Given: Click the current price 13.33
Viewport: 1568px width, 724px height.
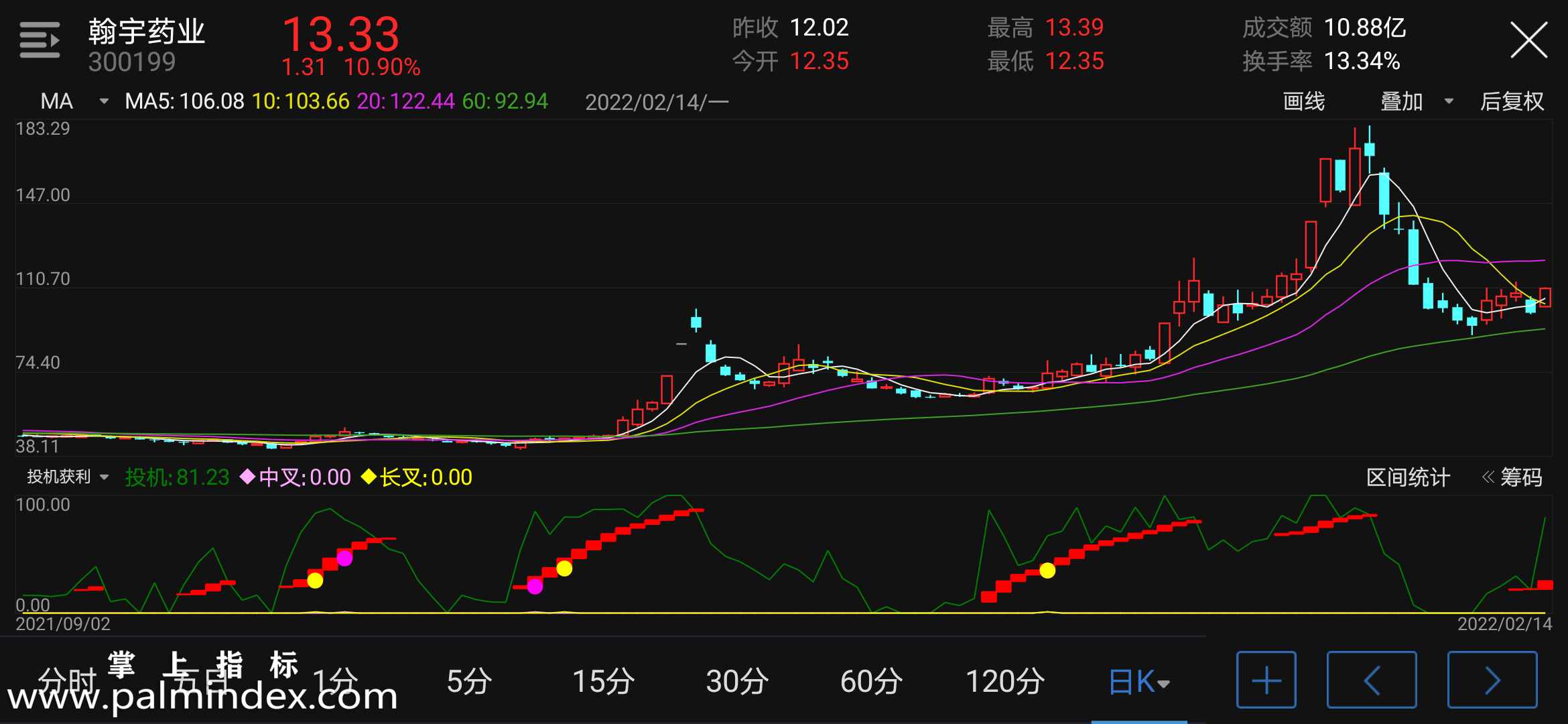Looking at the screenshot, I should coord(340,34).
